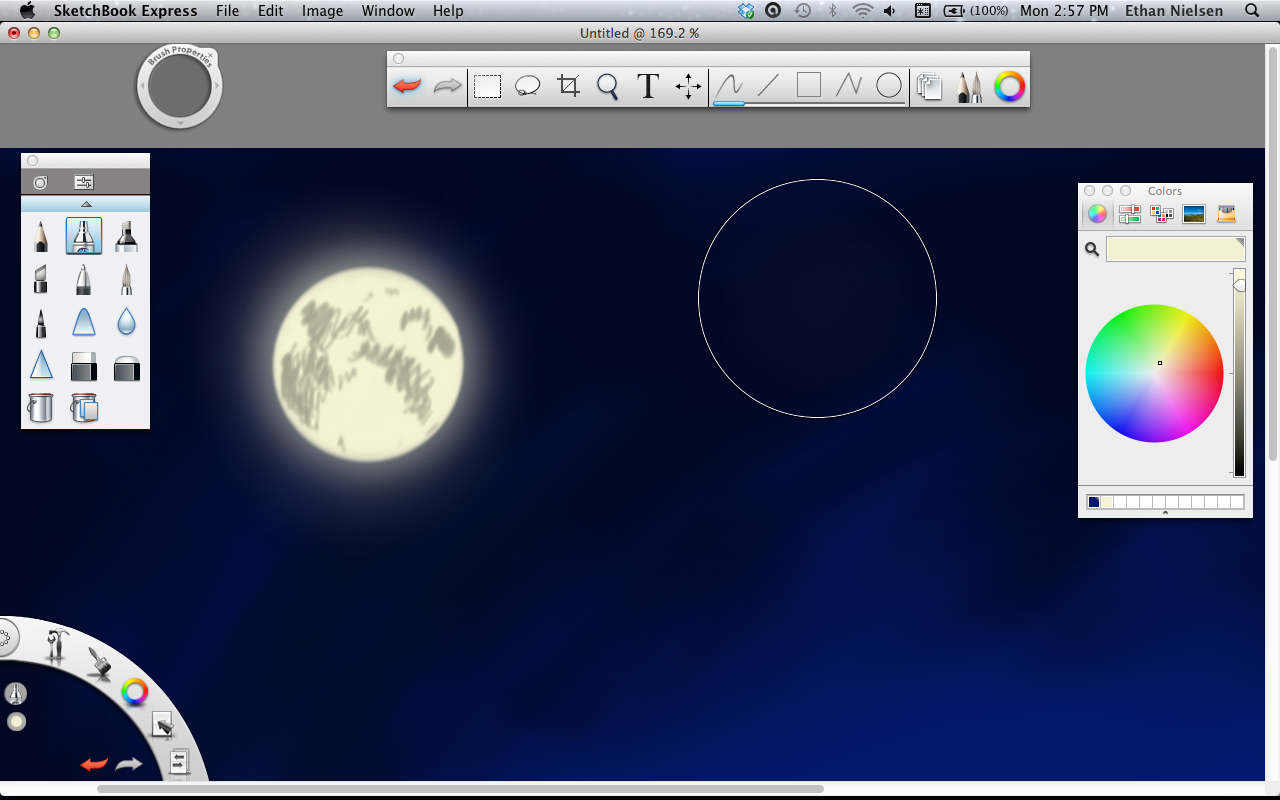This screenshot has width=1280, height=800.
Task: Open the Edit menu
Action: pos(270,11)
